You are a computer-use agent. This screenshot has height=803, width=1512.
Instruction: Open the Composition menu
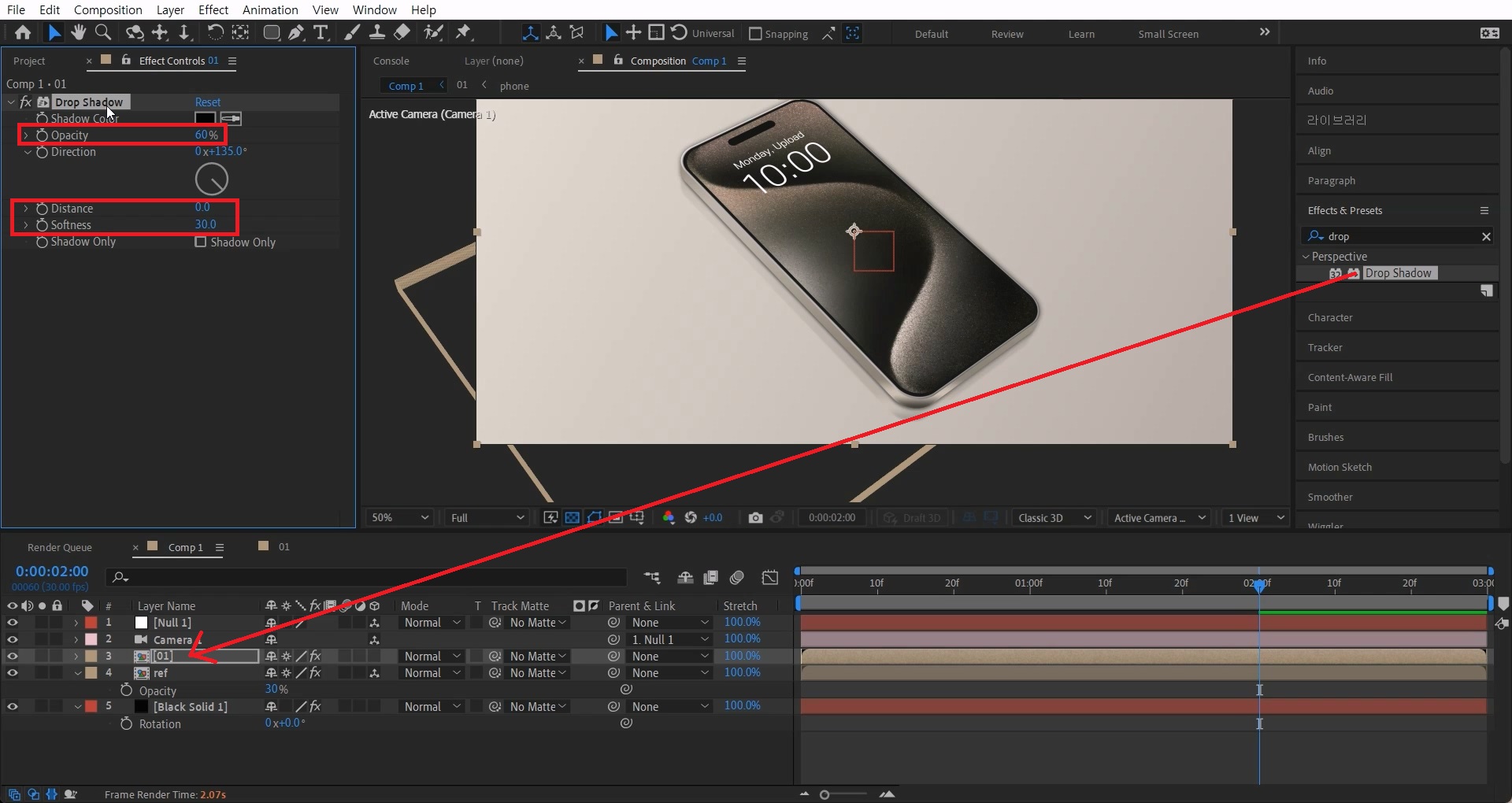point(108,9)
